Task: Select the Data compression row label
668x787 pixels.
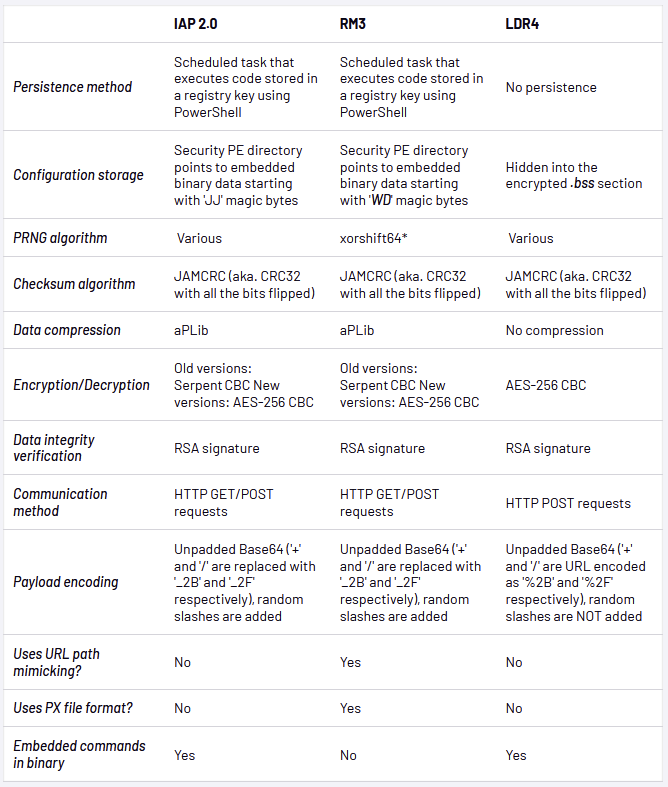Action: pos(67,330)
